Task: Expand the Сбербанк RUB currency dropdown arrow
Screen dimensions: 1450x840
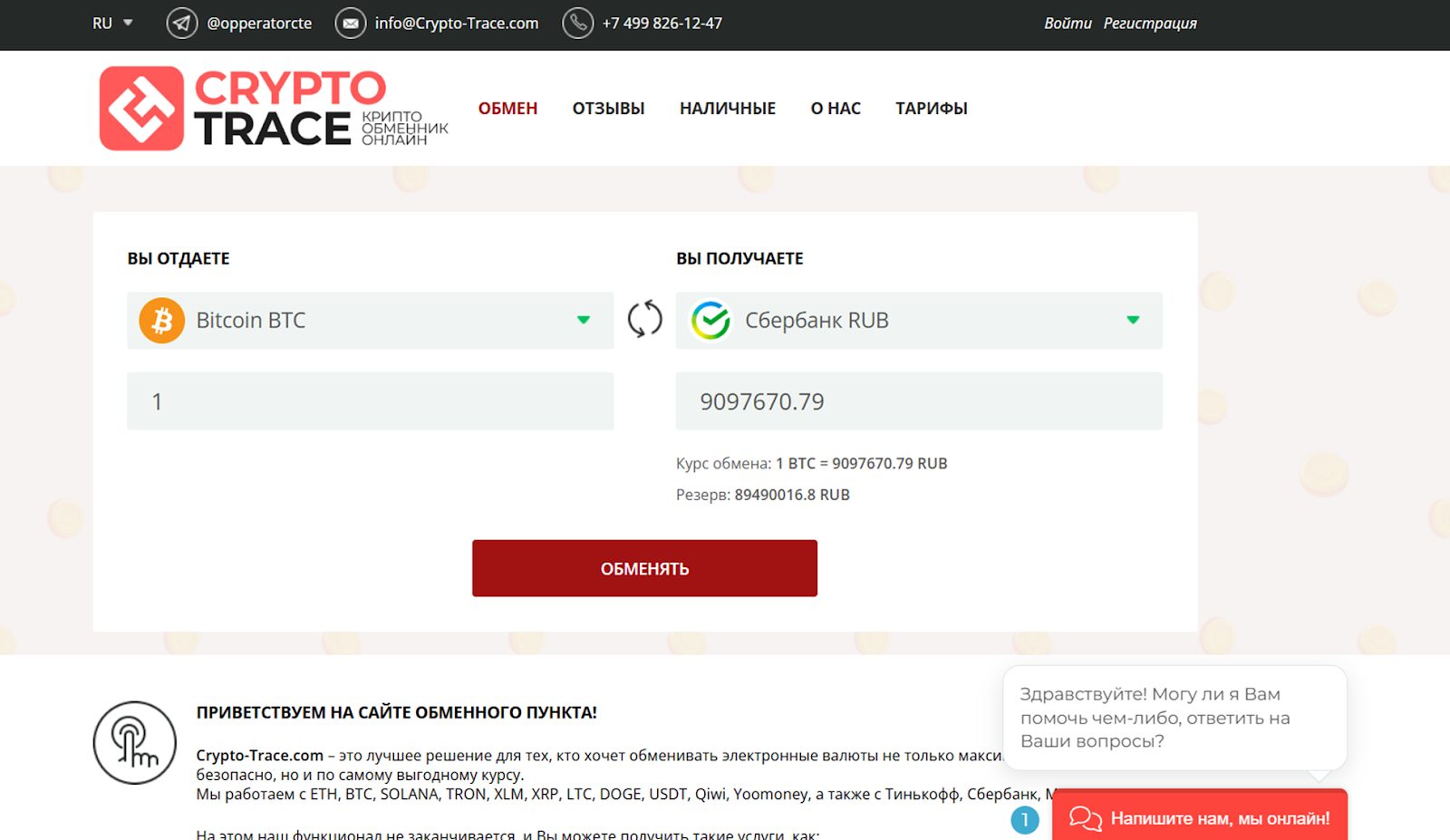Action: click(1133, 320)
